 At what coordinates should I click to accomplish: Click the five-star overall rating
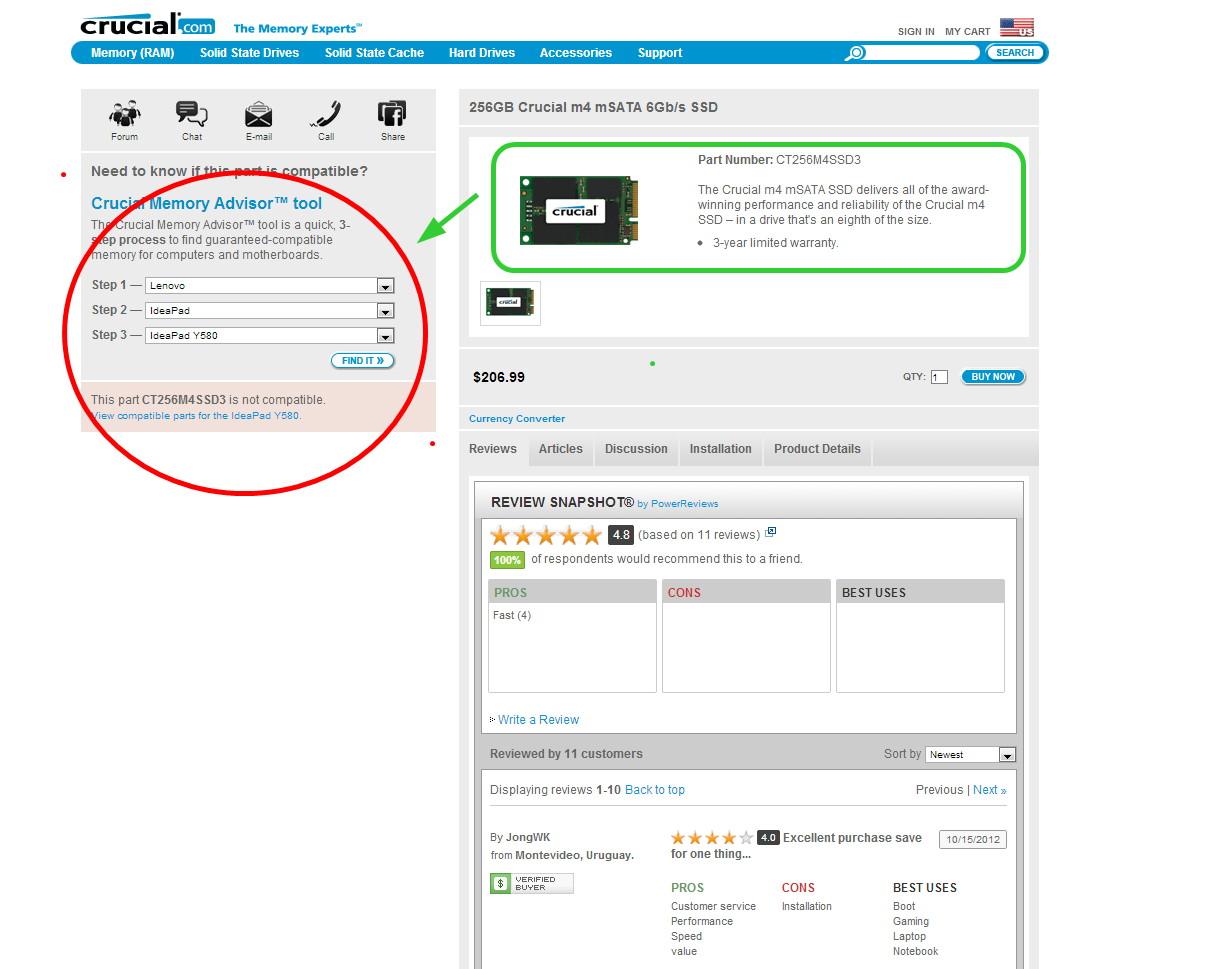(546, 535)
